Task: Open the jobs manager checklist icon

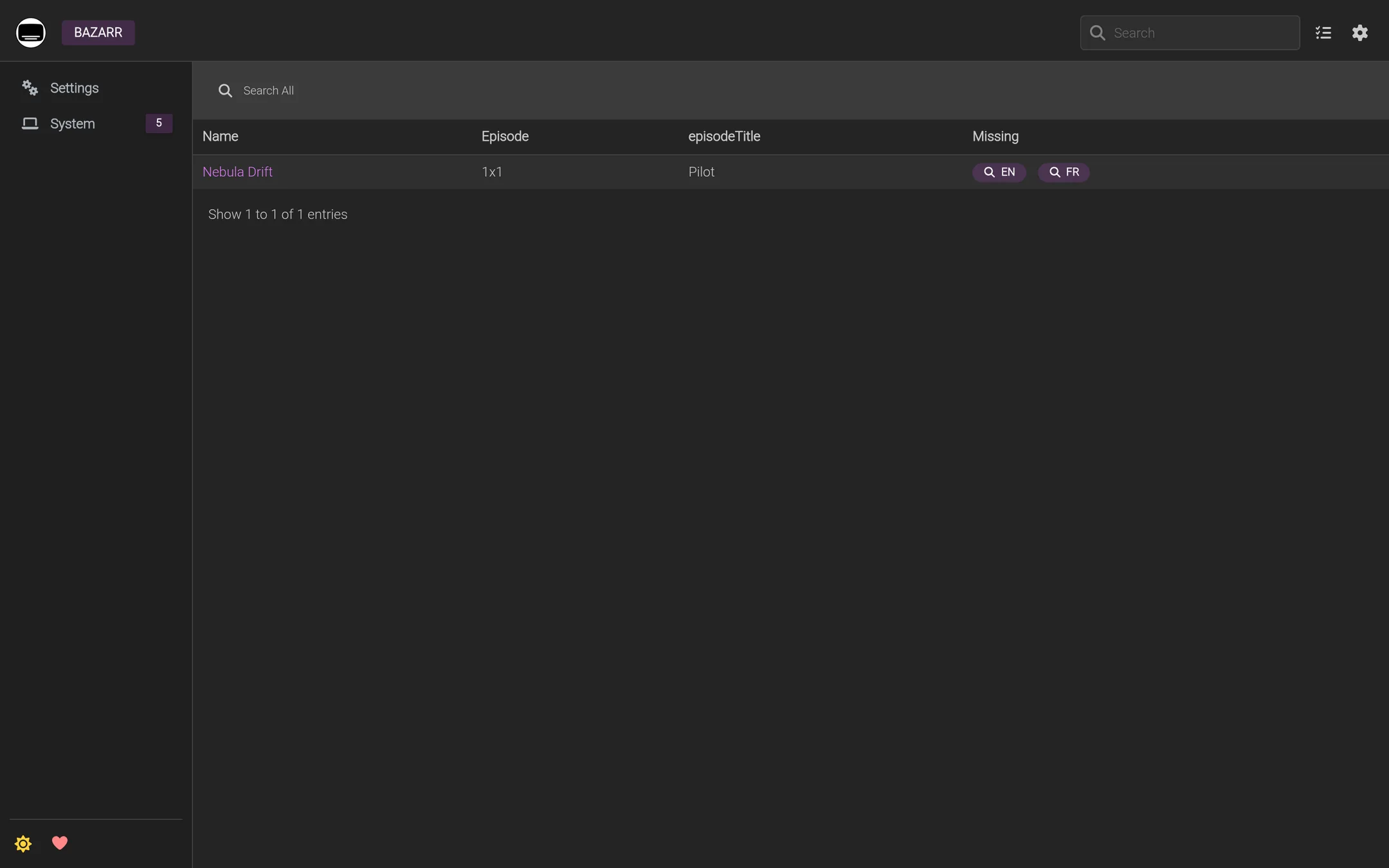Action: pyautogui.click(x=1323, y=33)
